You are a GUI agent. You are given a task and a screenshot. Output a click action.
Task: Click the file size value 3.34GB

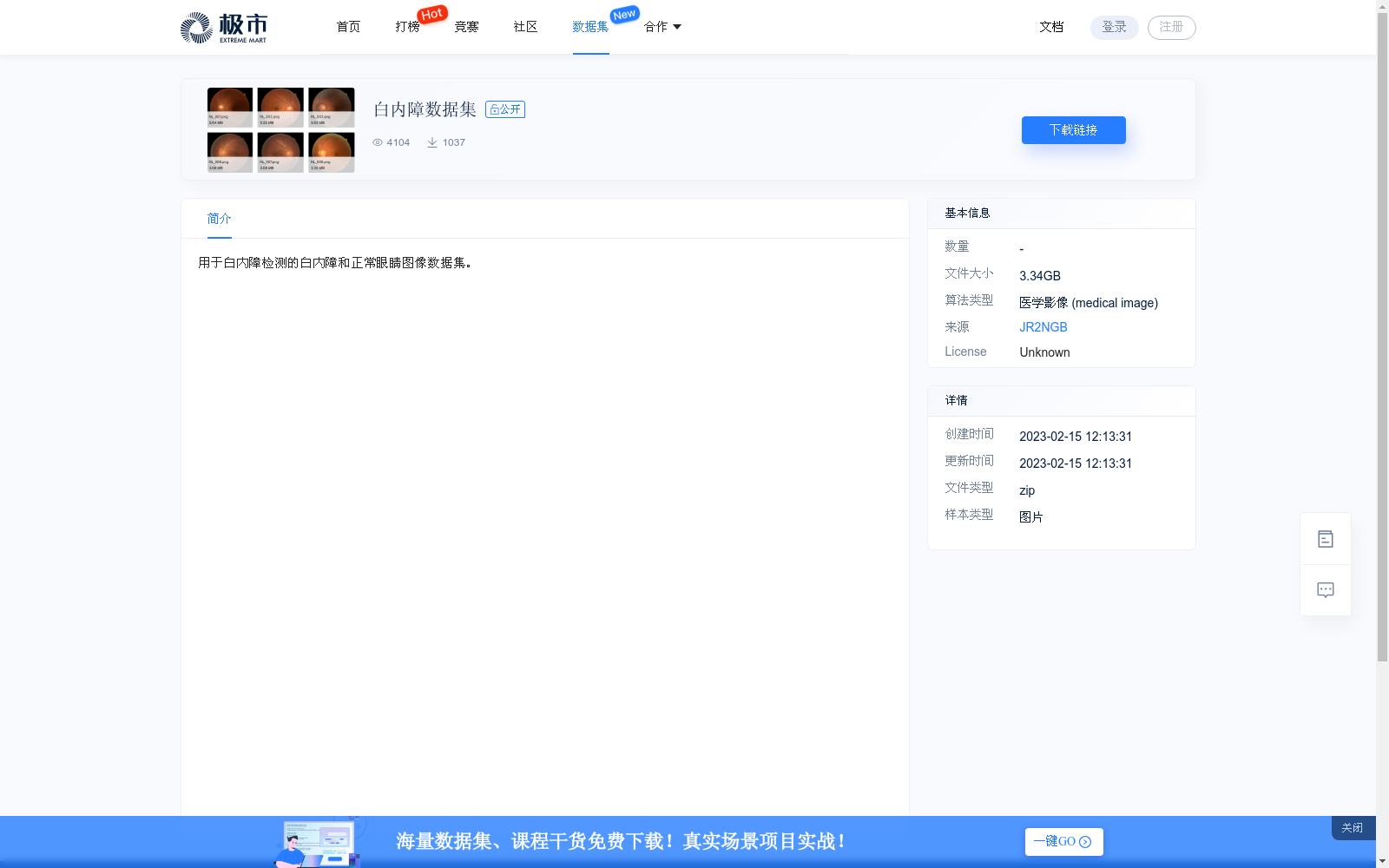click(x=1039, y=276)
